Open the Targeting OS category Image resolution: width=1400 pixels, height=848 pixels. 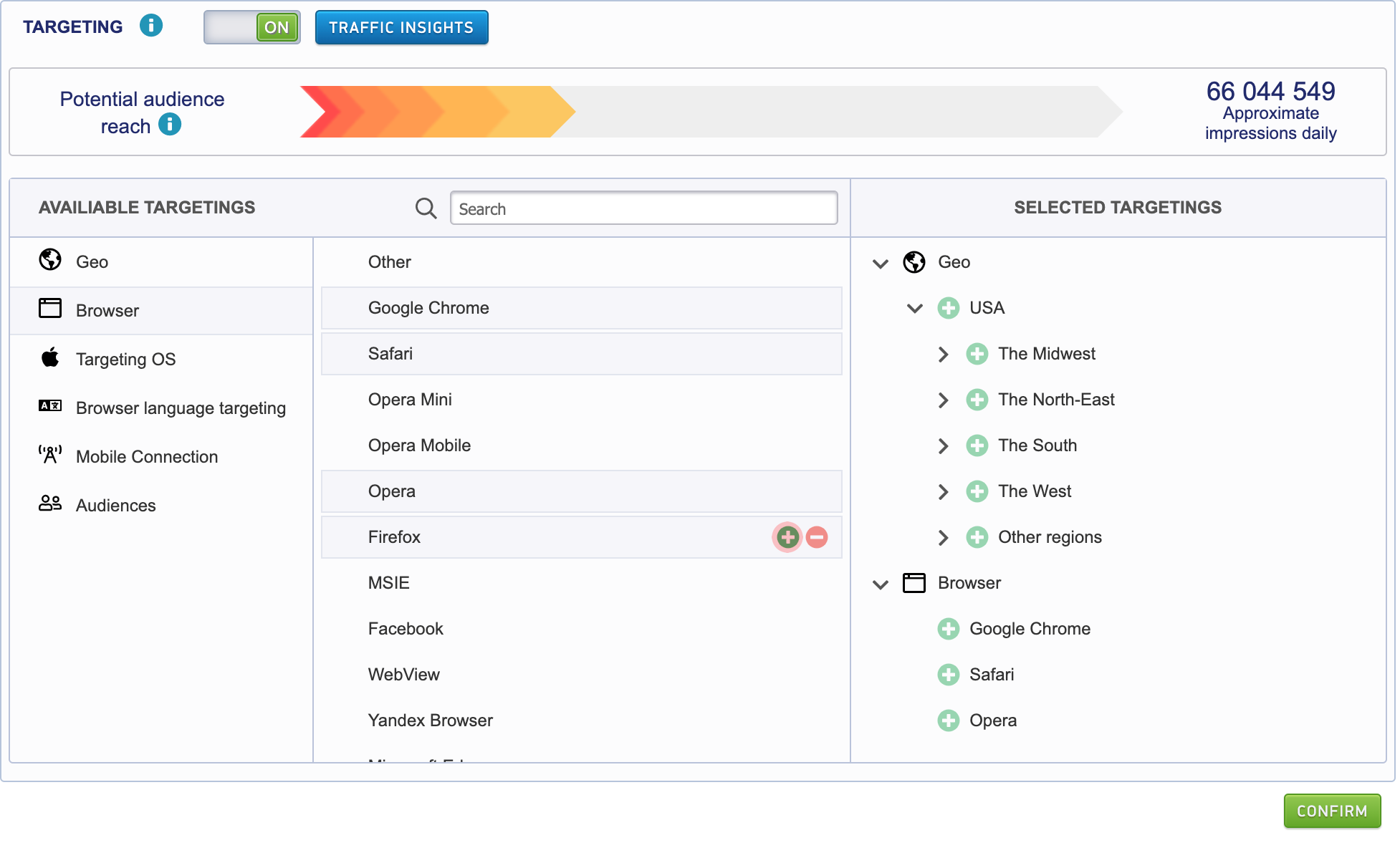125,359
